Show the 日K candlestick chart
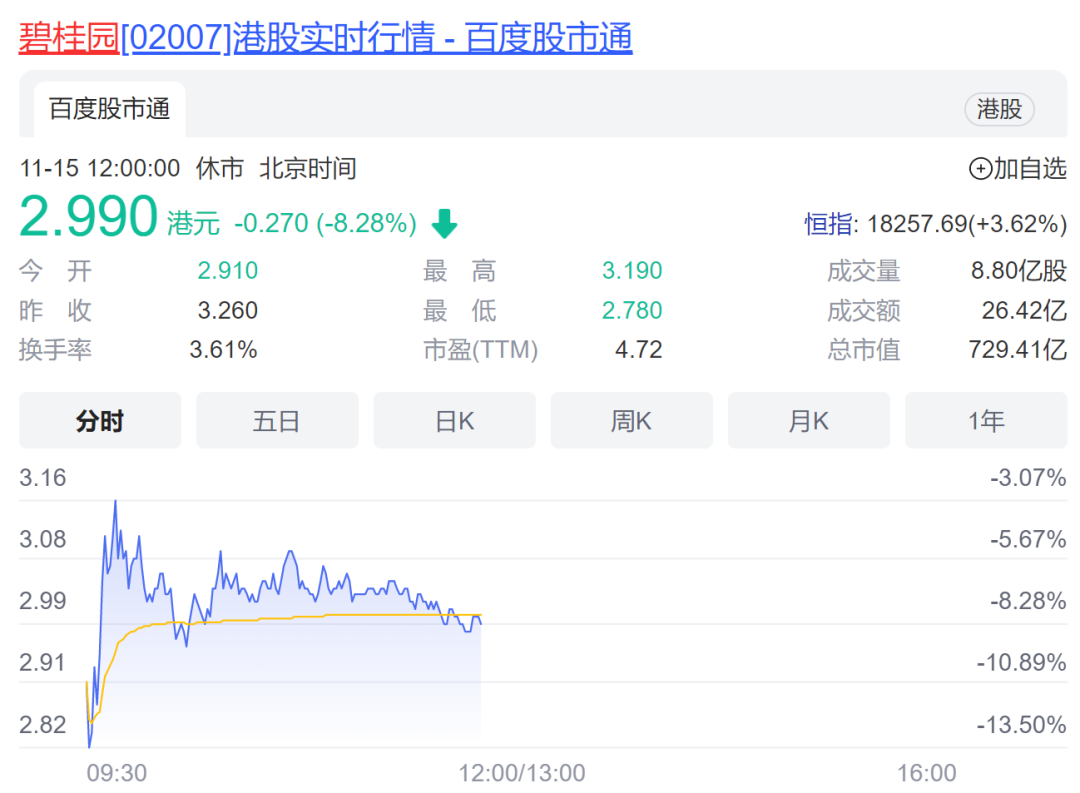This screenshot has height=793, width=1080. pyautogui.click(x=454, y=421)
